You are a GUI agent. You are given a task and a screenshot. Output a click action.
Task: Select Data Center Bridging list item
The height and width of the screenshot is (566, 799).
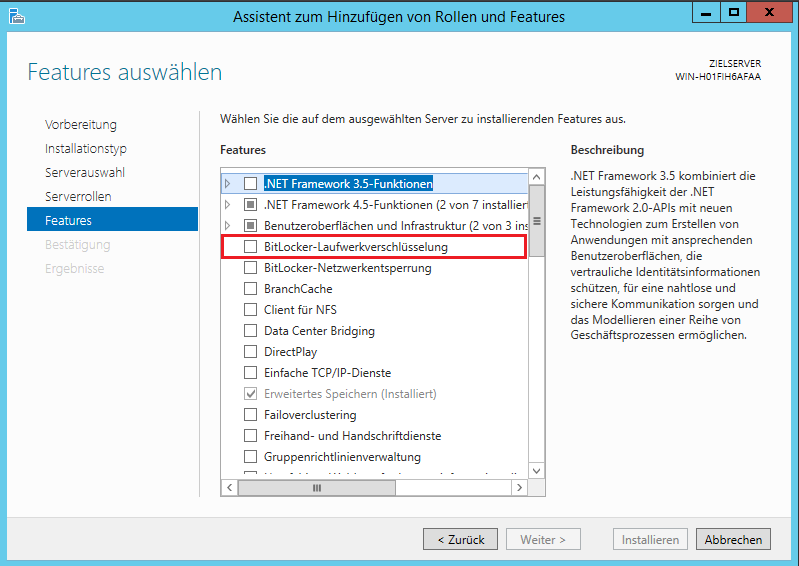tap(319, 331)
